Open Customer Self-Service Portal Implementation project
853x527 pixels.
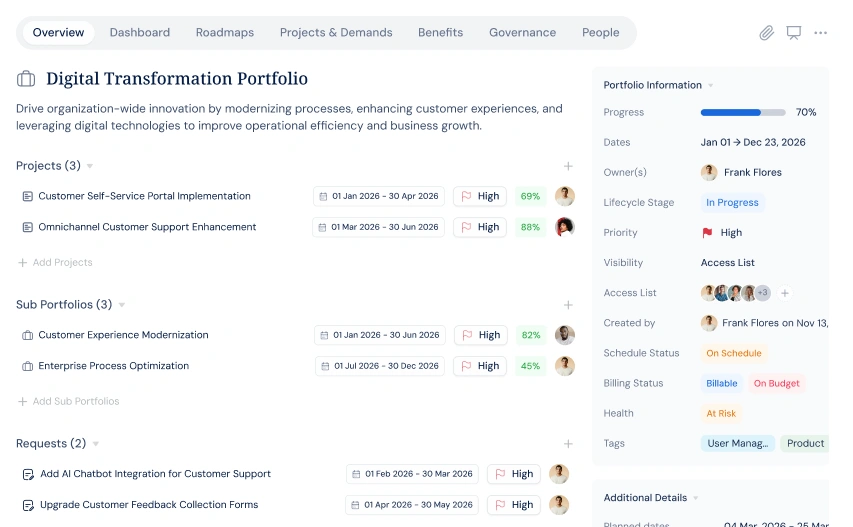pos(144,196)
